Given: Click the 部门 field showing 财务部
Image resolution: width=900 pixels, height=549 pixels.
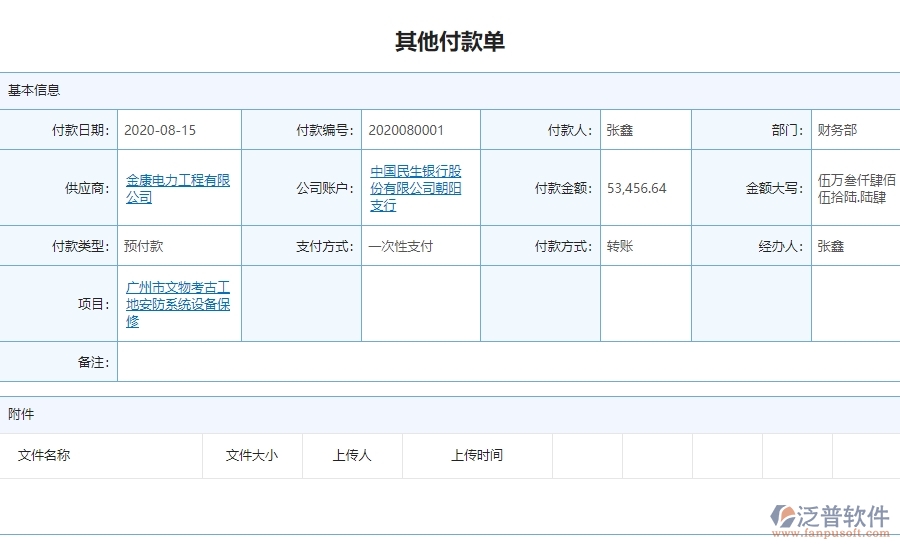Looking at the screenshot, I should 837,130.
